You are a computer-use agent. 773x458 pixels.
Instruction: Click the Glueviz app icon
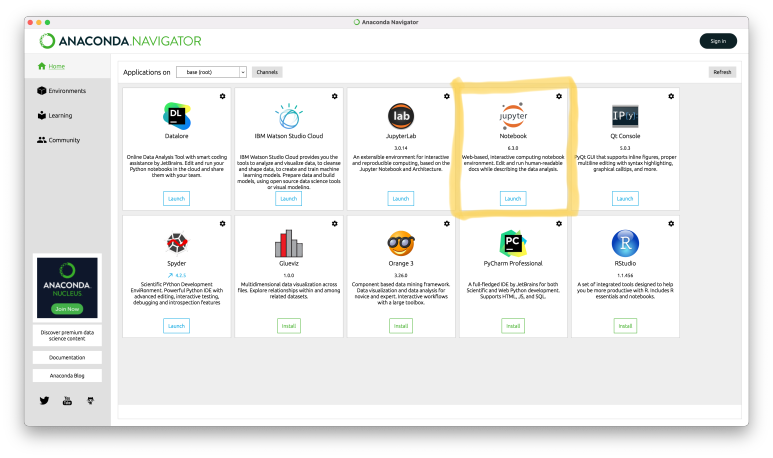point(289,244)
